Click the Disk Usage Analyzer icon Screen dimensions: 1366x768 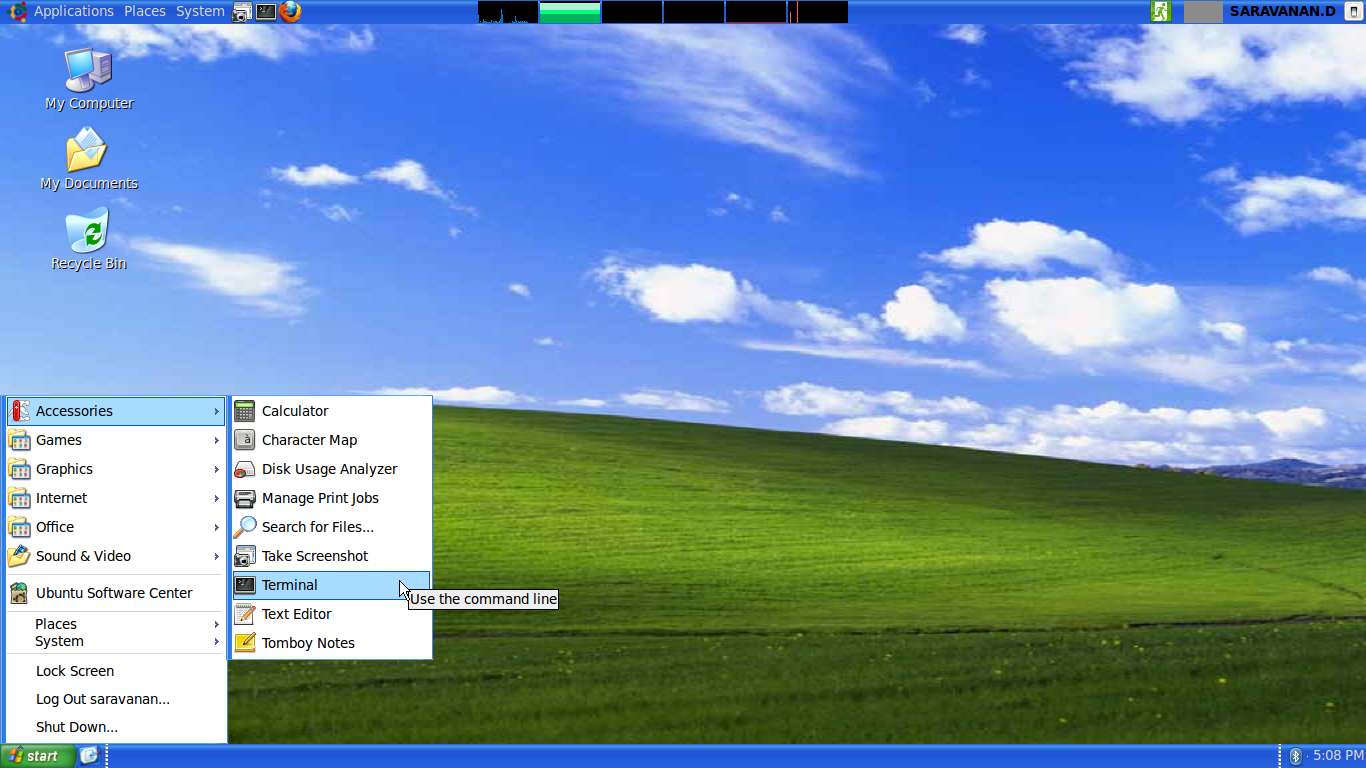coord(245,469)
